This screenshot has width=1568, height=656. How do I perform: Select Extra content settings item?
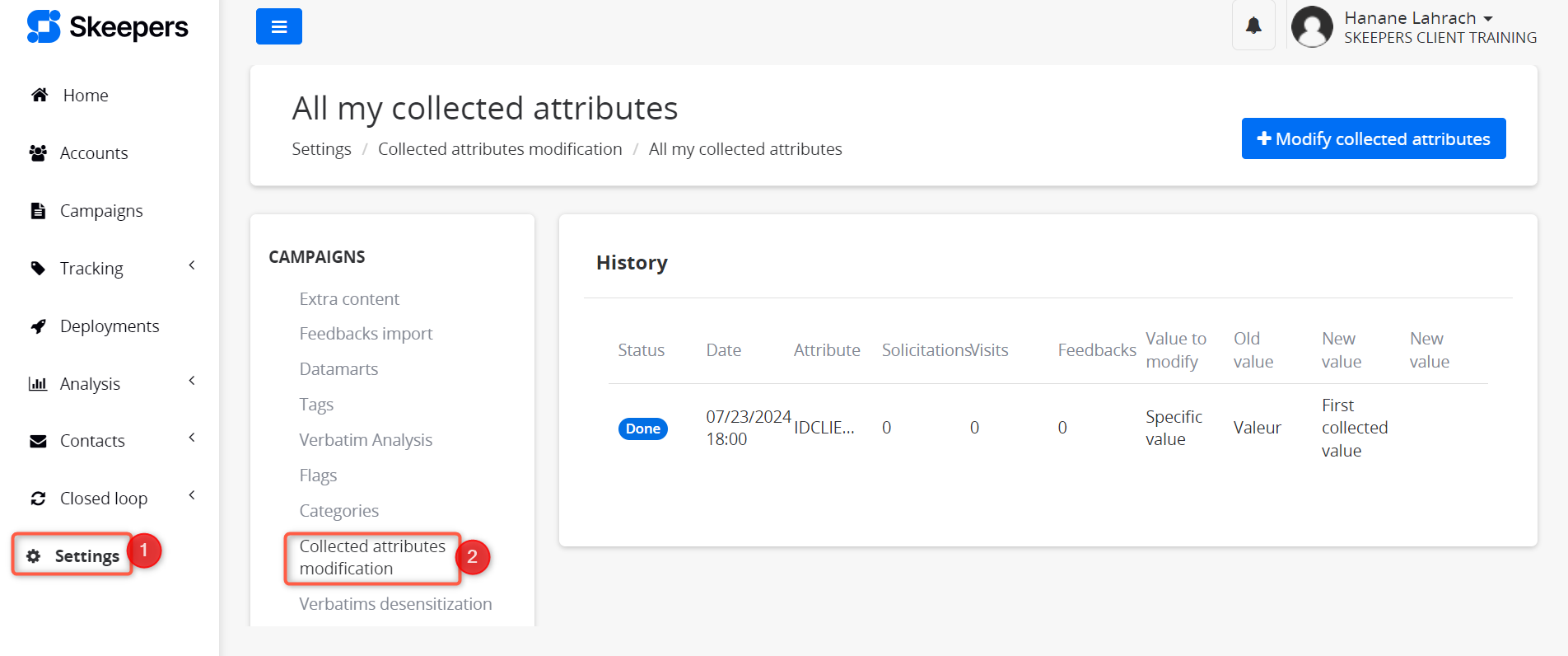(x=349, y=299)
